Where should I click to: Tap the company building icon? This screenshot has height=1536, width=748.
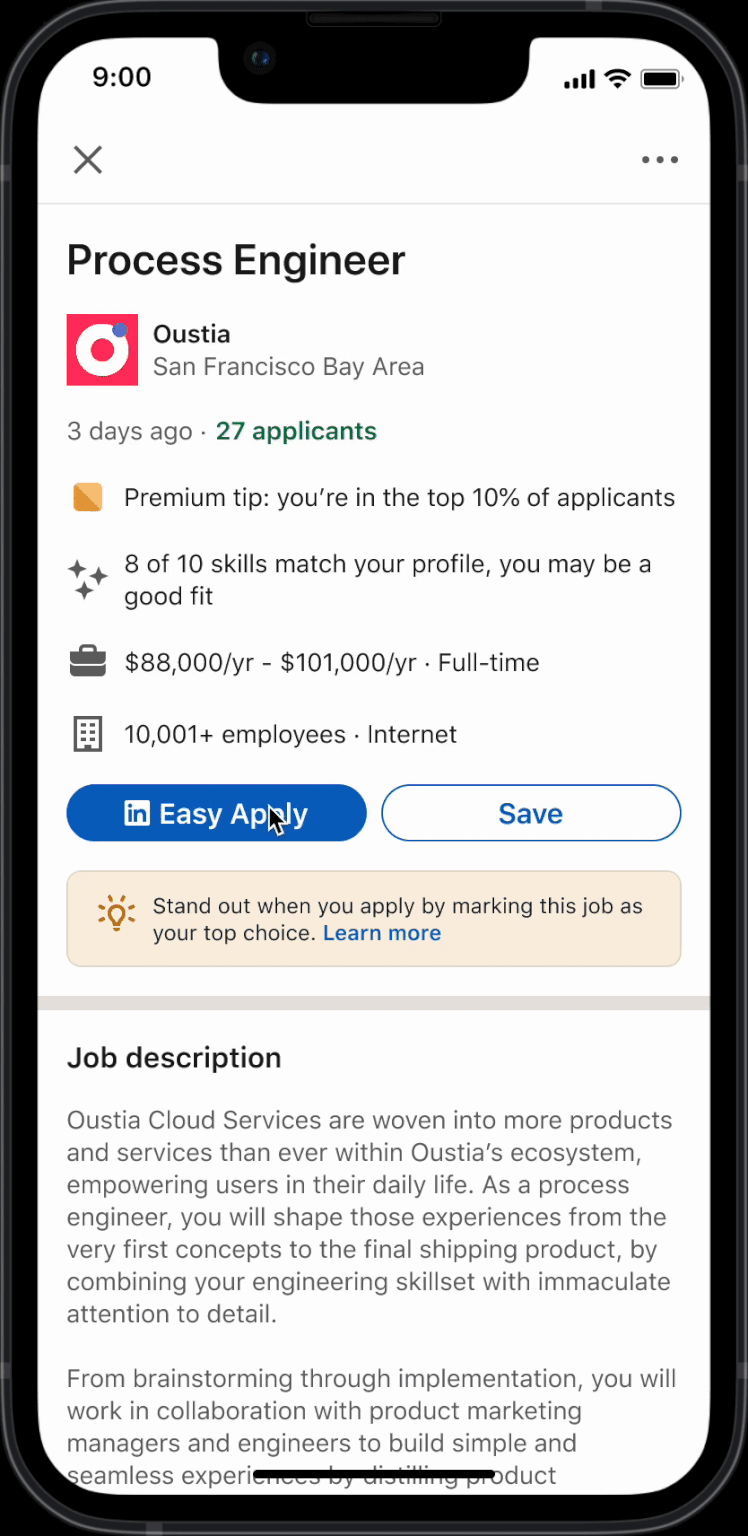coord(88,734)
